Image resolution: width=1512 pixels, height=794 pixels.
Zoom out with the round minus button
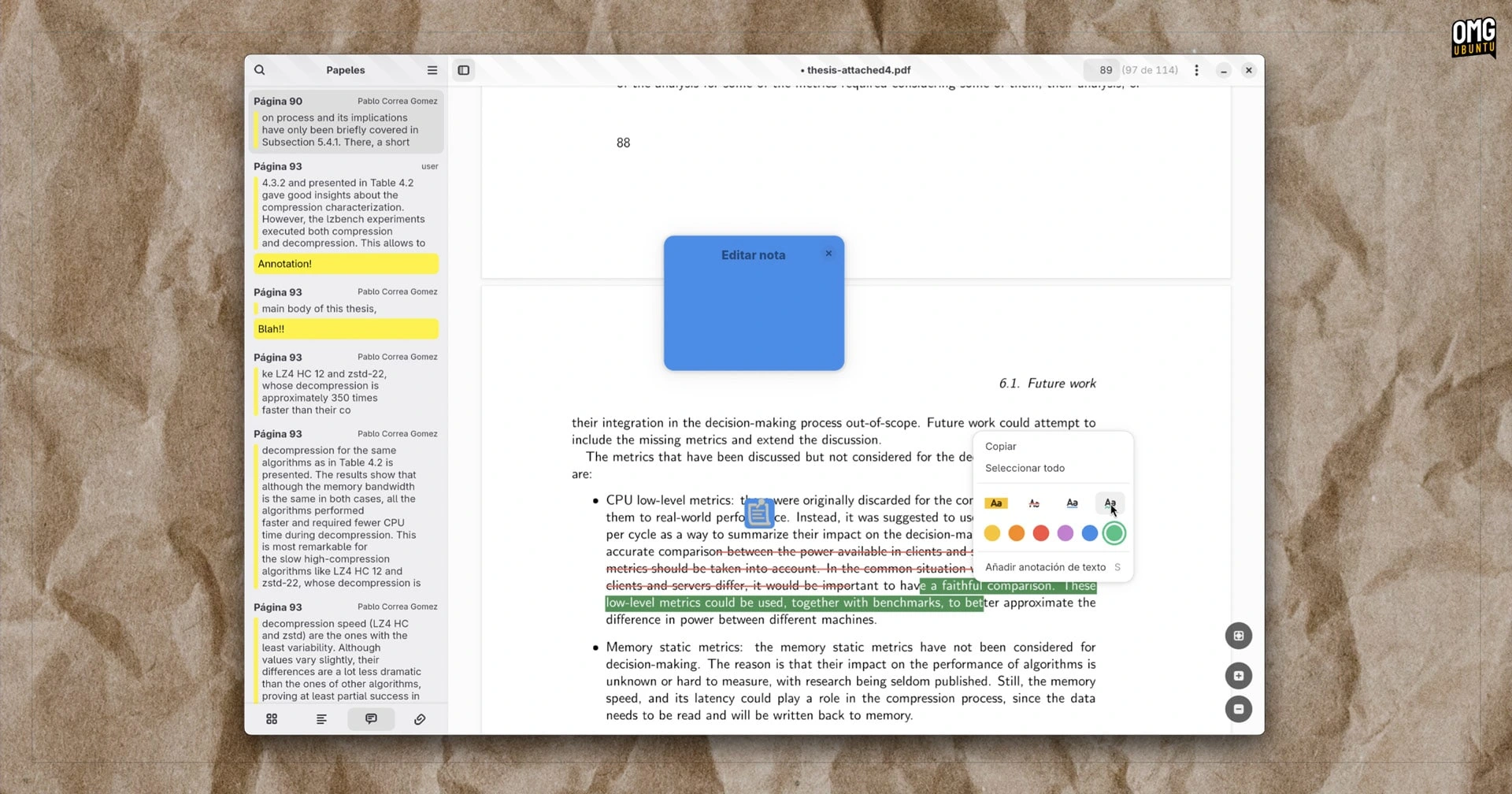point(1239,709)
